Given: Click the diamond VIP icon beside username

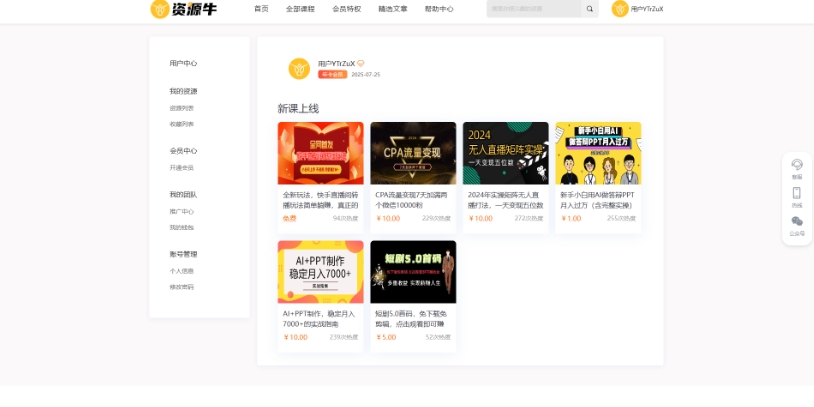Looking at the screenshot, I should click(x=361, y=63).
